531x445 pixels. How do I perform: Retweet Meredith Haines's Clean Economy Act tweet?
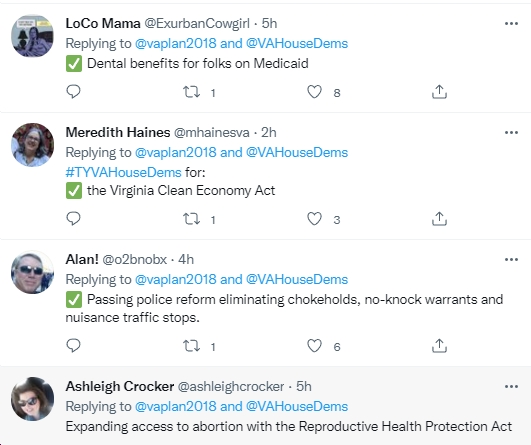(192, 219)
